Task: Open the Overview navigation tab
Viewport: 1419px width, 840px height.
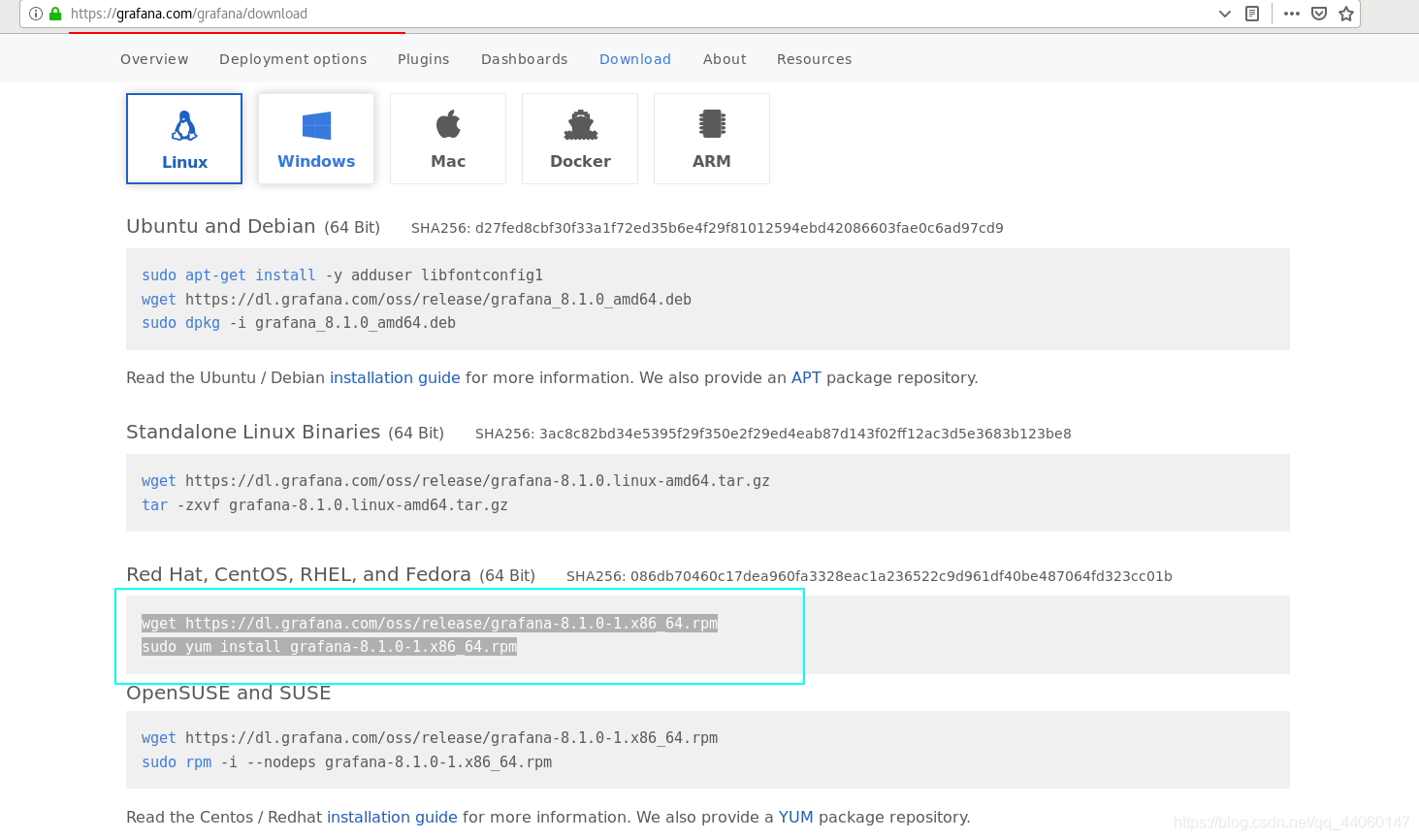Action: coord(154,59)
